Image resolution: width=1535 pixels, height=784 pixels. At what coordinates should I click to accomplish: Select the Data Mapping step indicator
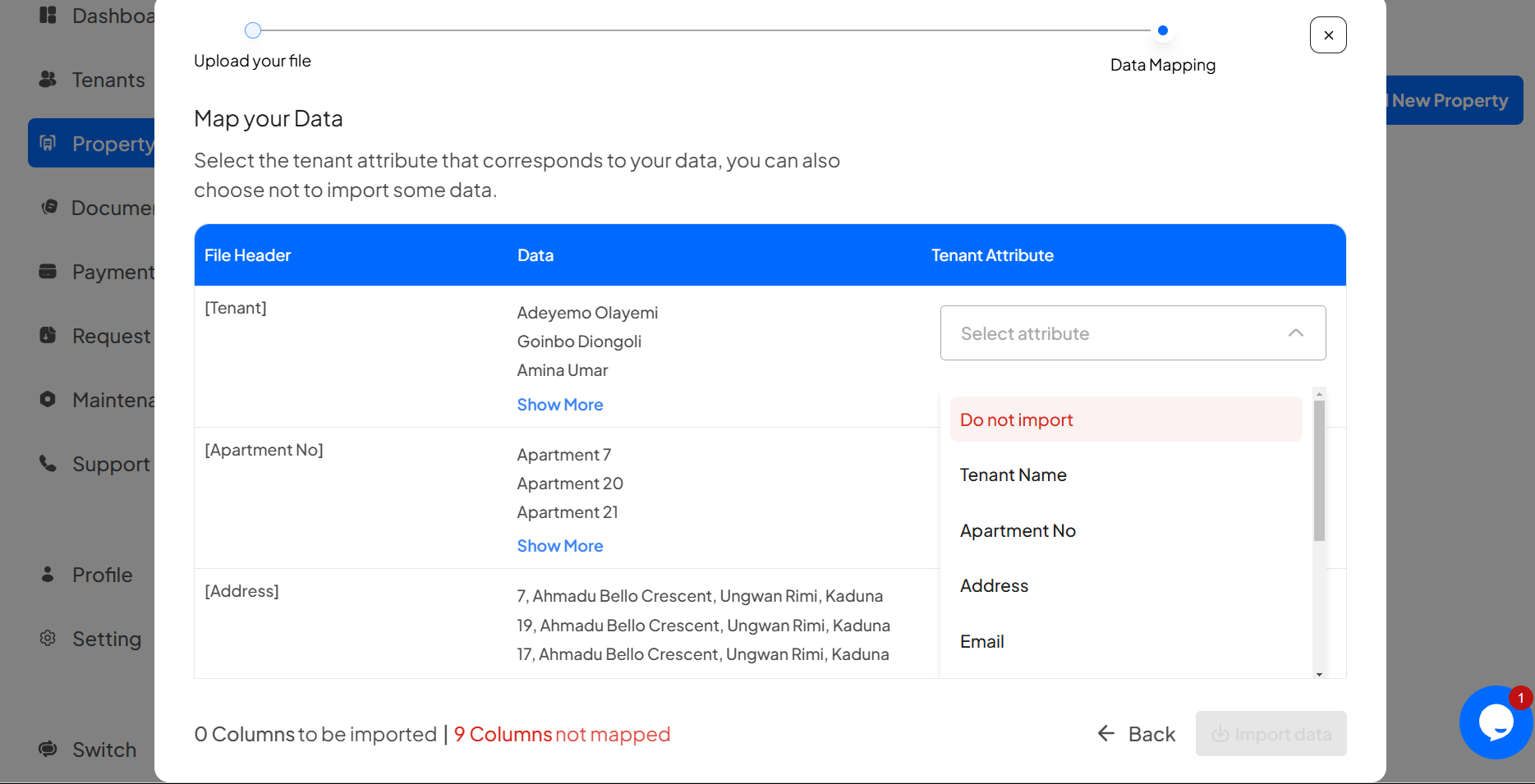pos(1162,31)
